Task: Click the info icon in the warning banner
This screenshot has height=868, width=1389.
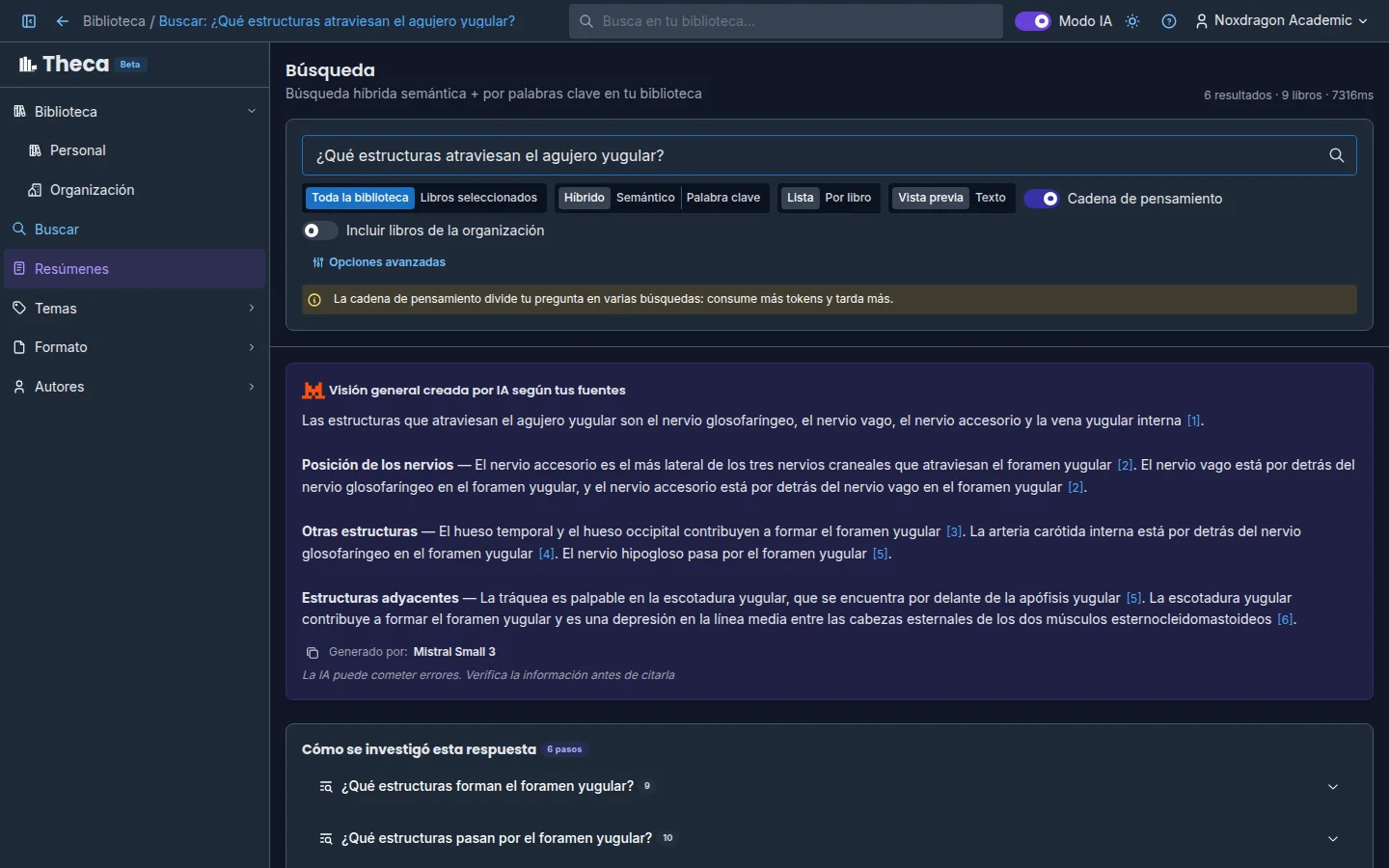Action: [x=314, y=300]
